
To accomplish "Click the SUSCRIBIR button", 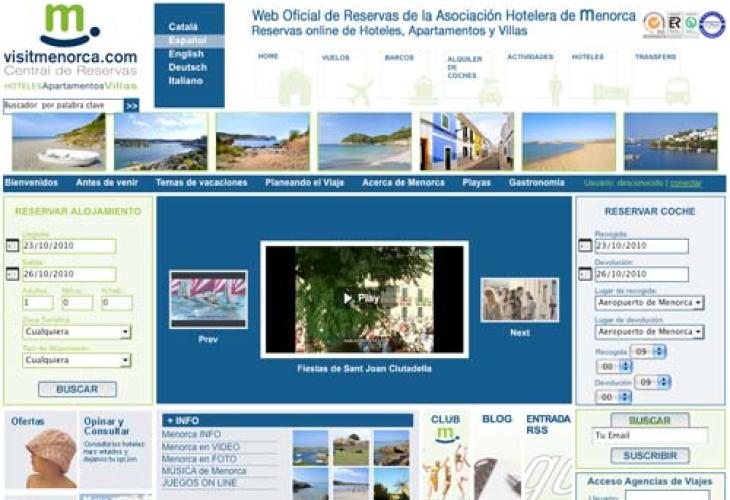I will 649,456.
